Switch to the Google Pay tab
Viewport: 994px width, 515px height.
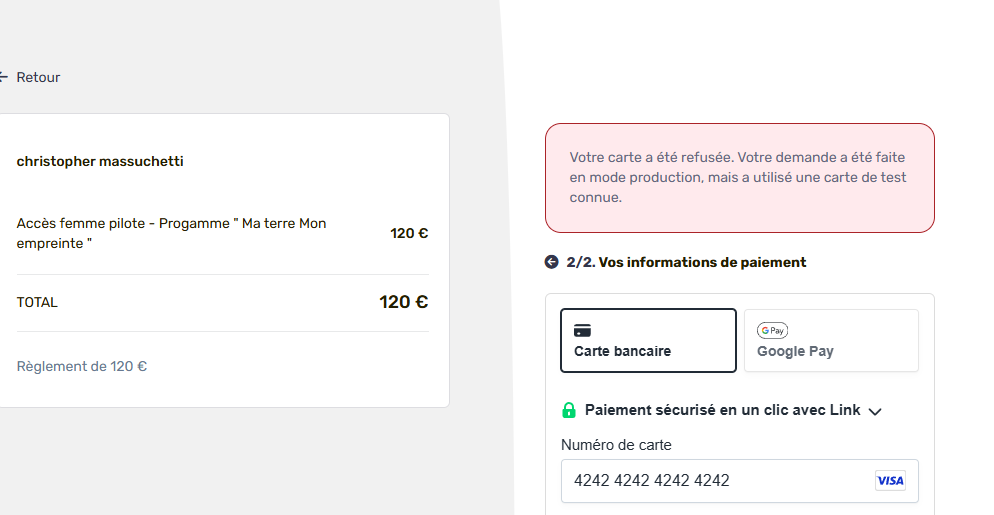point(831,341)
